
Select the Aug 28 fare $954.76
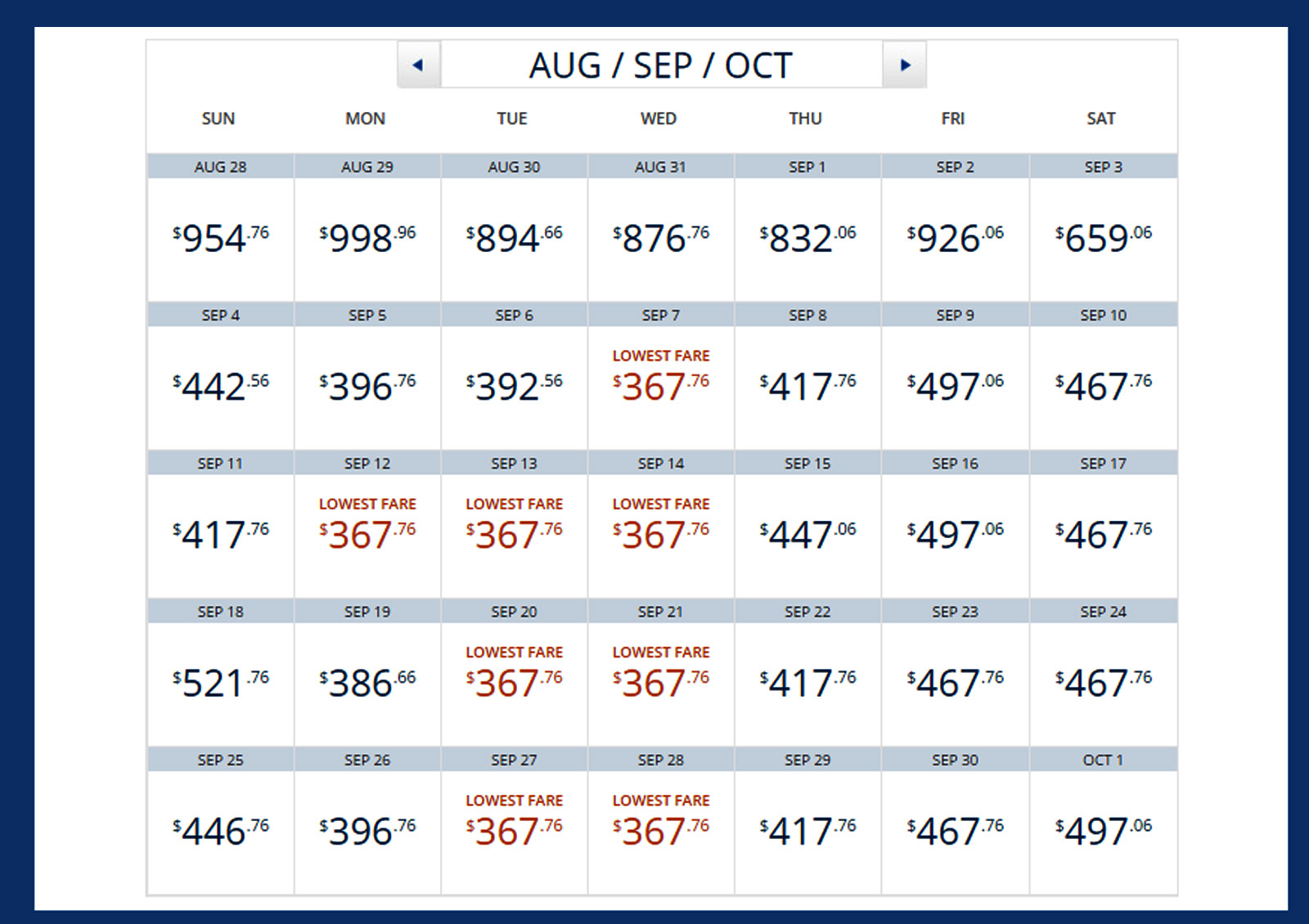coord(220,239)
